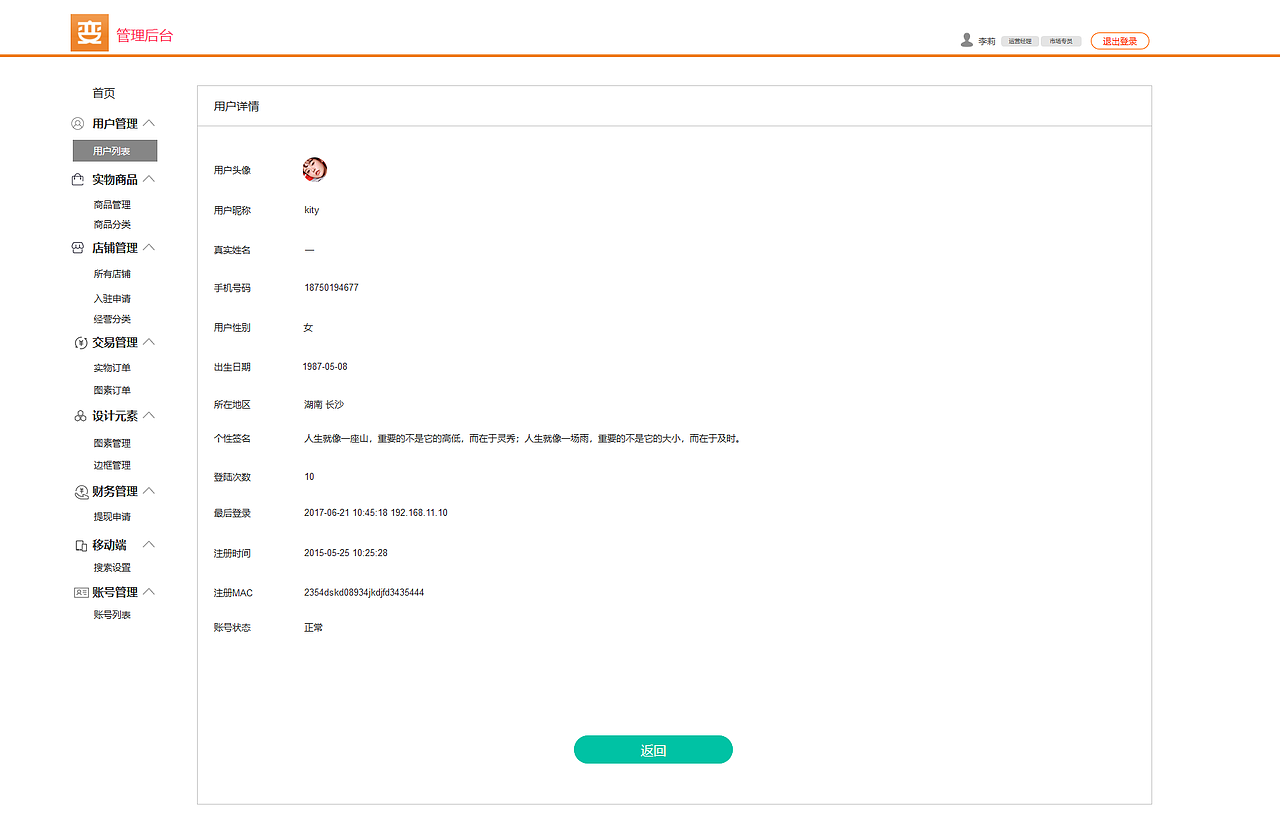
Task: Click the 用户管理 person icon
Action: (78, 124)
